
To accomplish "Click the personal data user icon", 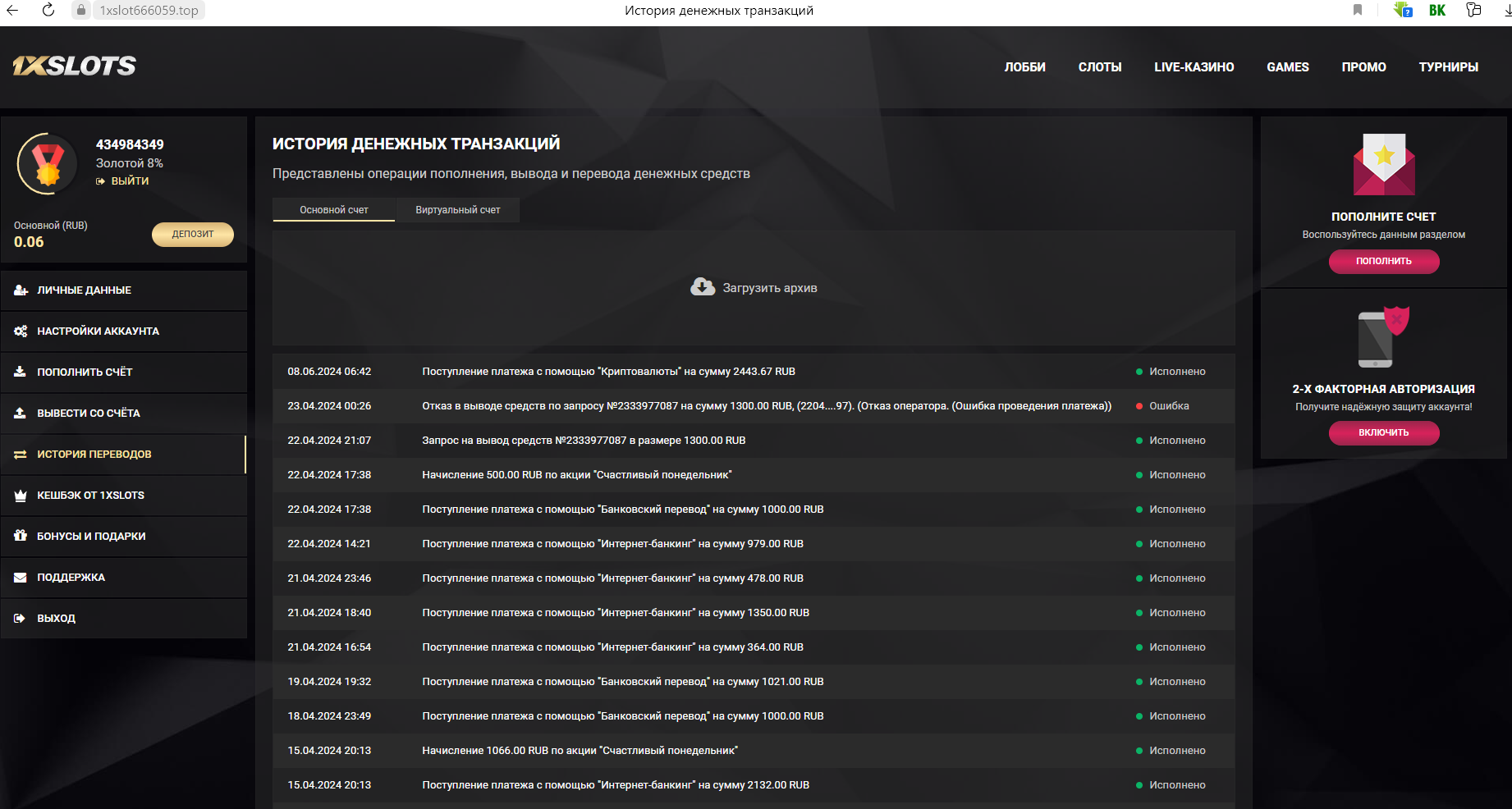I will point(21,290).
